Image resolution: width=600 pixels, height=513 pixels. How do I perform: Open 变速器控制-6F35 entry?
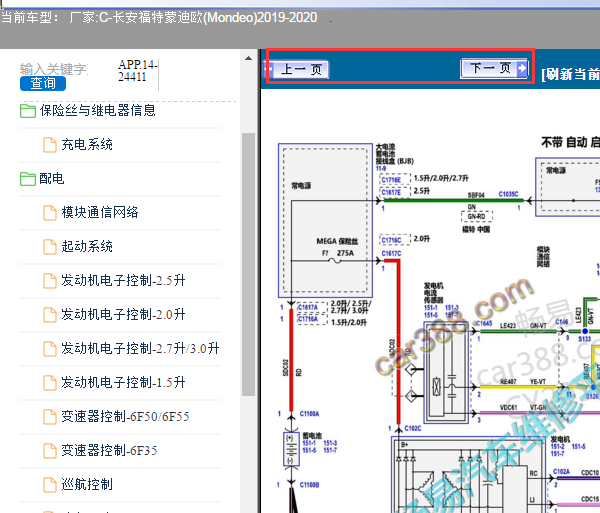[109, 451]
